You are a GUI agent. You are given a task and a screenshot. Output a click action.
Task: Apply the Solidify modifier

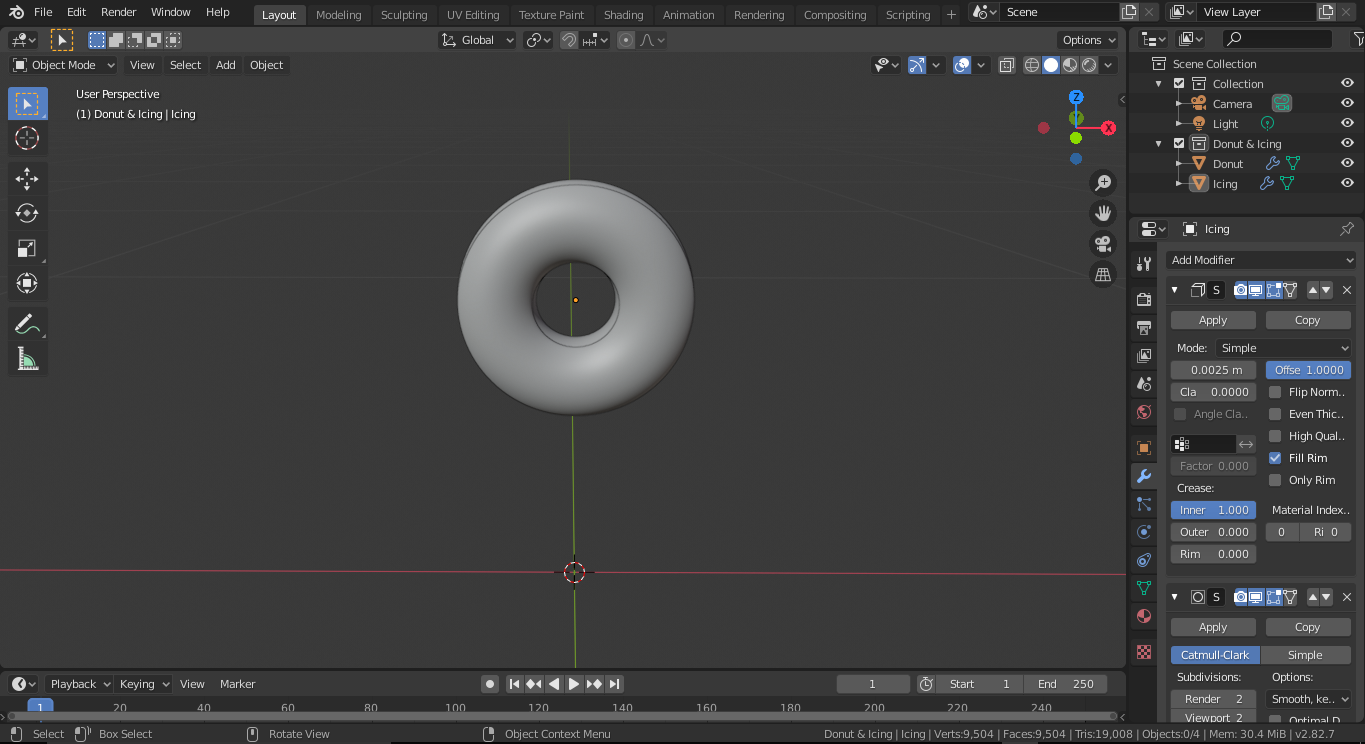tap(1213, 320)
